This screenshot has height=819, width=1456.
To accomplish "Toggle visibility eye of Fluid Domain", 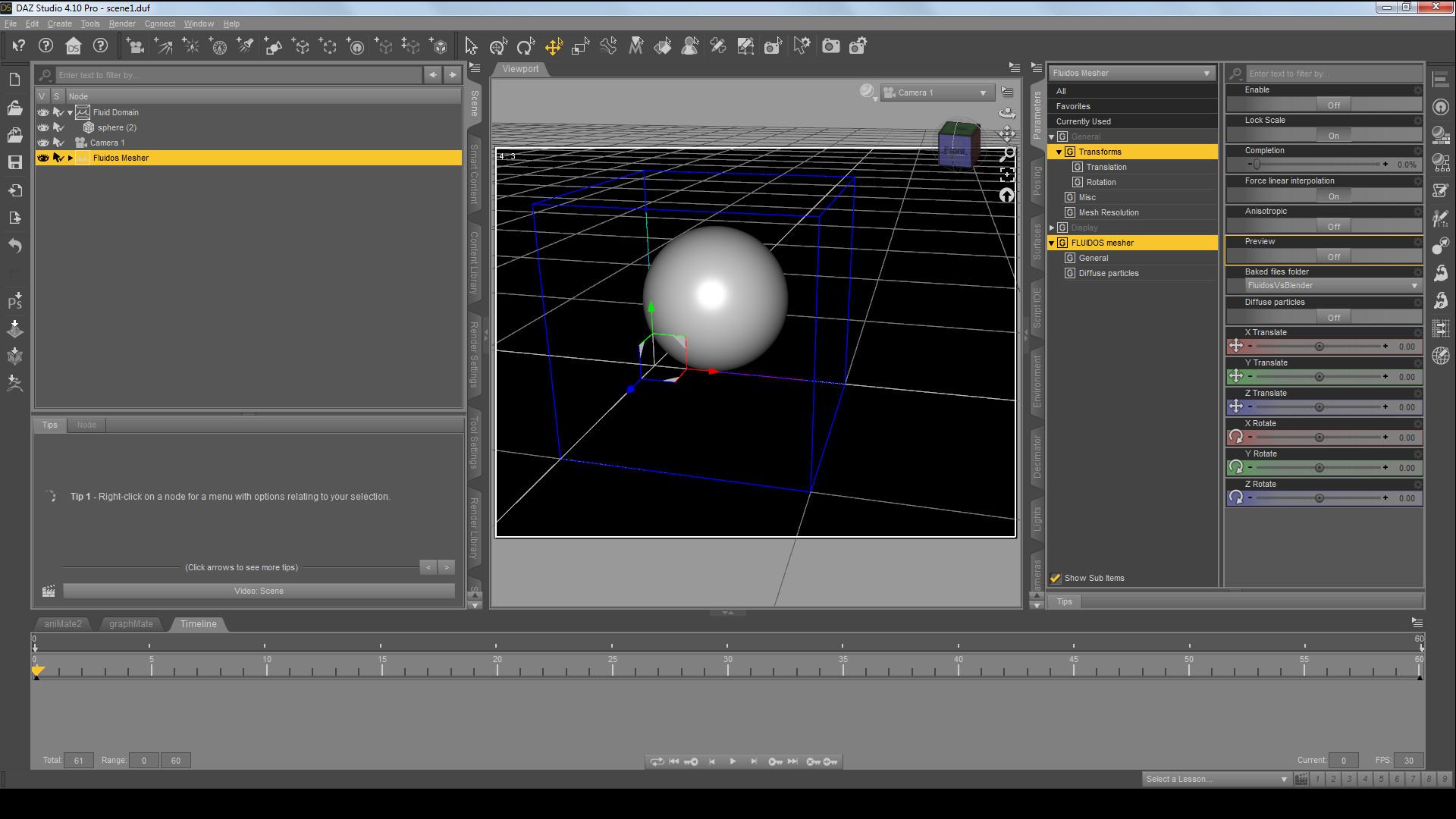I will point(43,112).
